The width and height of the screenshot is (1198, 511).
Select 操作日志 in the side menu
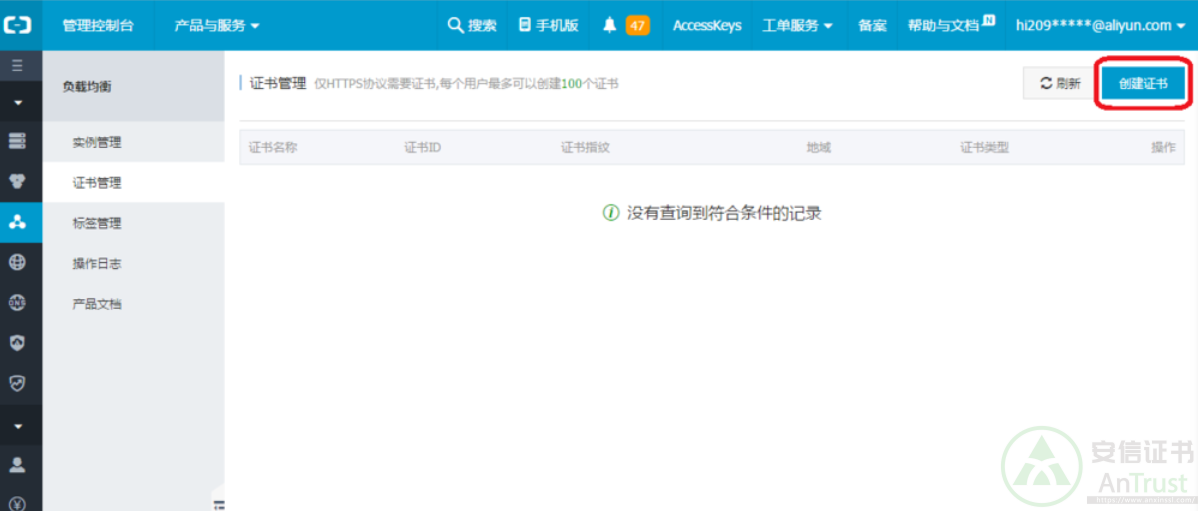pos(97,263)
